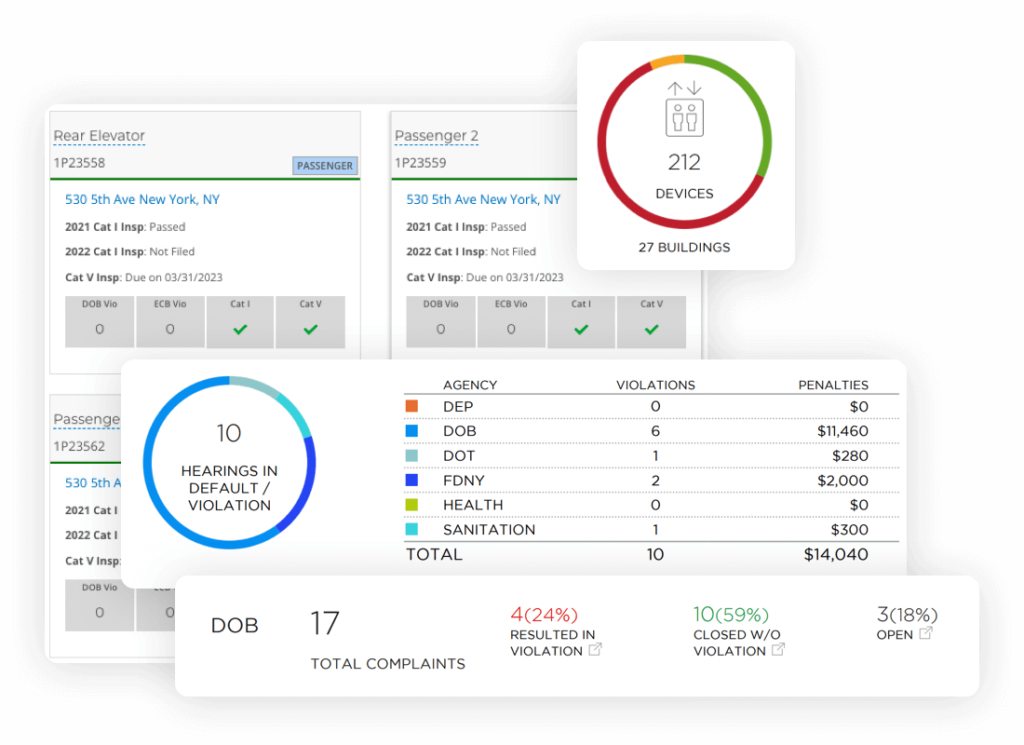Open external link beside Closed w/o Violation
Viewport: 1024px width, 745px height.
point(778,650)
